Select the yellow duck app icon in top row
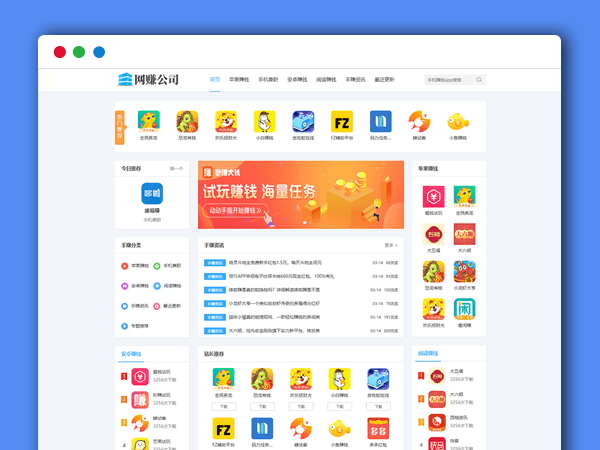 click(x=264, y=122)
